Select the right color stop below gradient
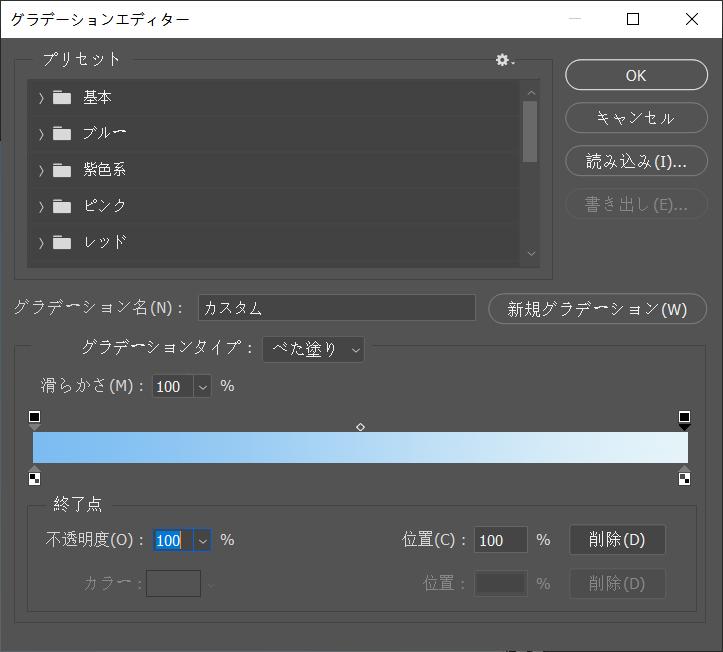This screenshot has width=723, height=652. click(x=684, y=476)
